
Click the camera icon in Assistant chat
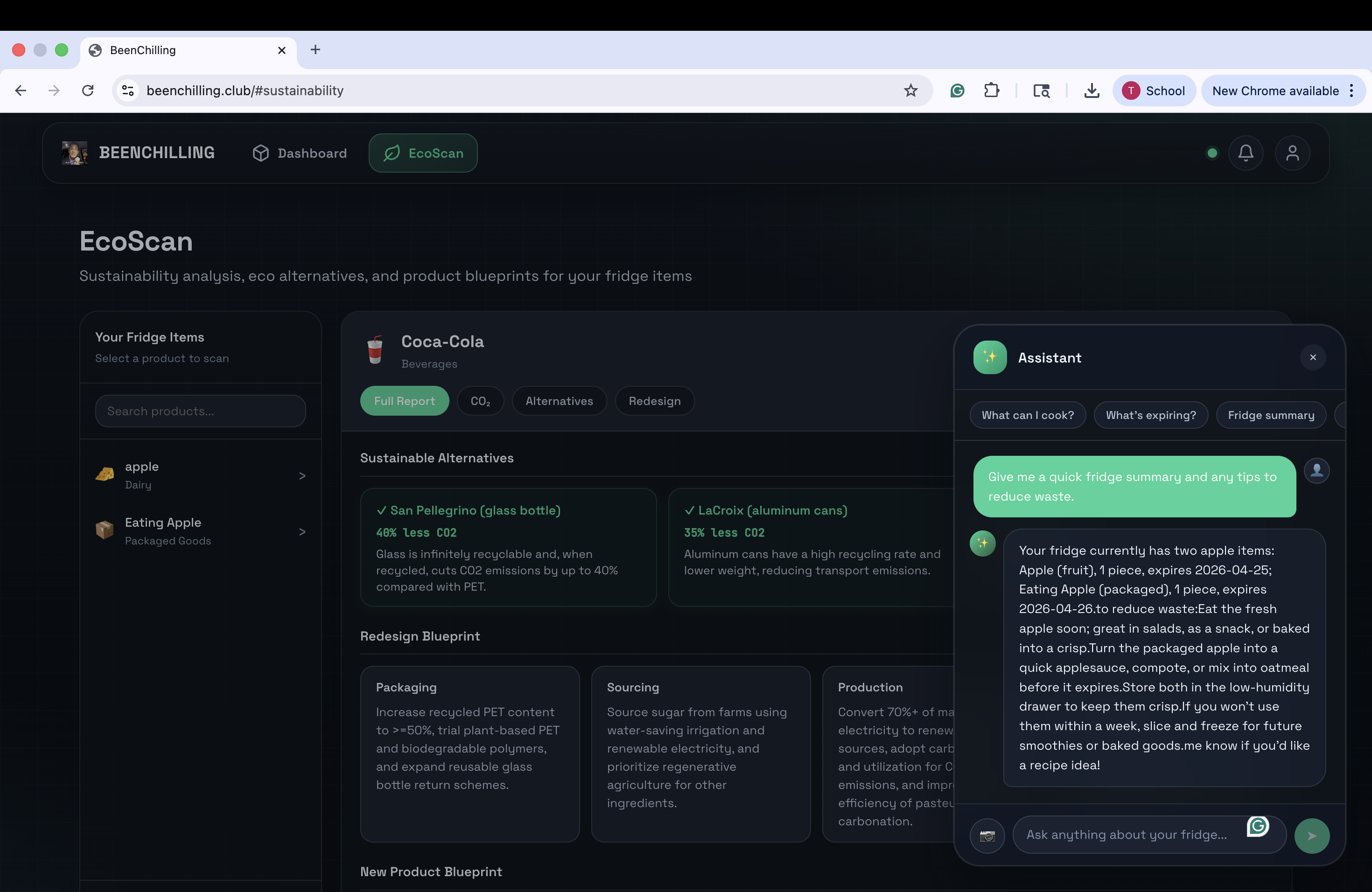tap(987, 836)
